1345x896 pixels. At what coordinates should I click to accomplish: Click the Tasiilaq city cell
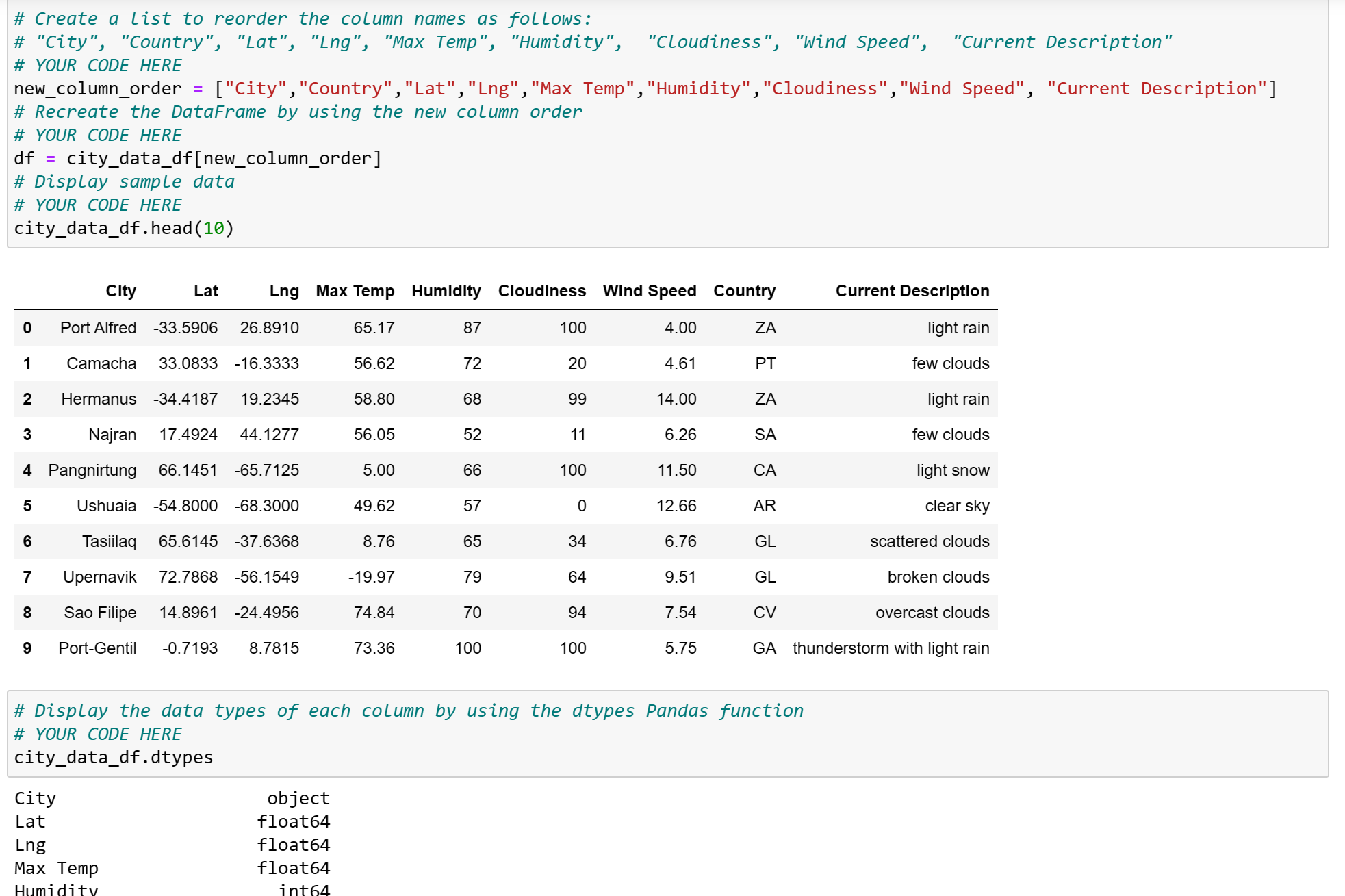[109, 541]
